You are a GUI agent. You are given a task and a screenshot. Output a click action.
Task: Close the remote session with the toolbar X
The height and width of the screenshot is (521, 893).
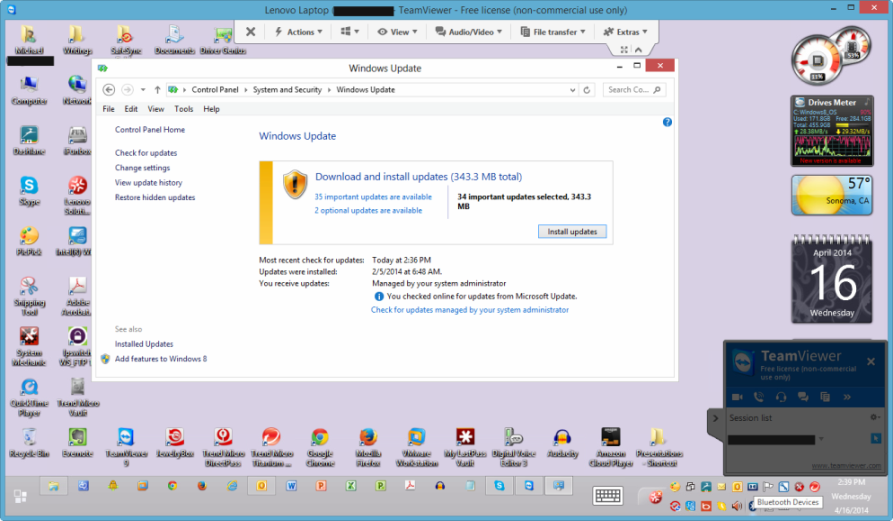[x=250, y=32]
